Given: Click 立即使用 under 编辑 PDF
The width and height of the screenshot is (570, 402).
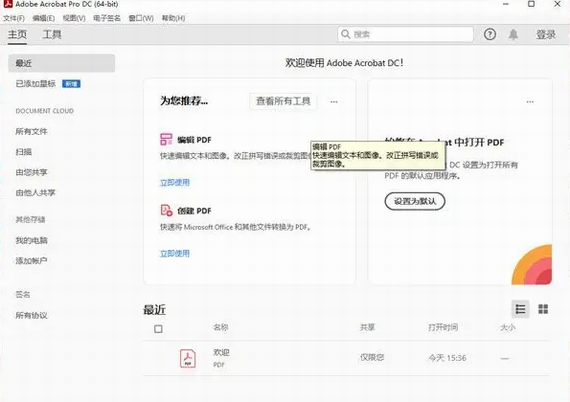Looking at the screenshot, I should (175, 182).
